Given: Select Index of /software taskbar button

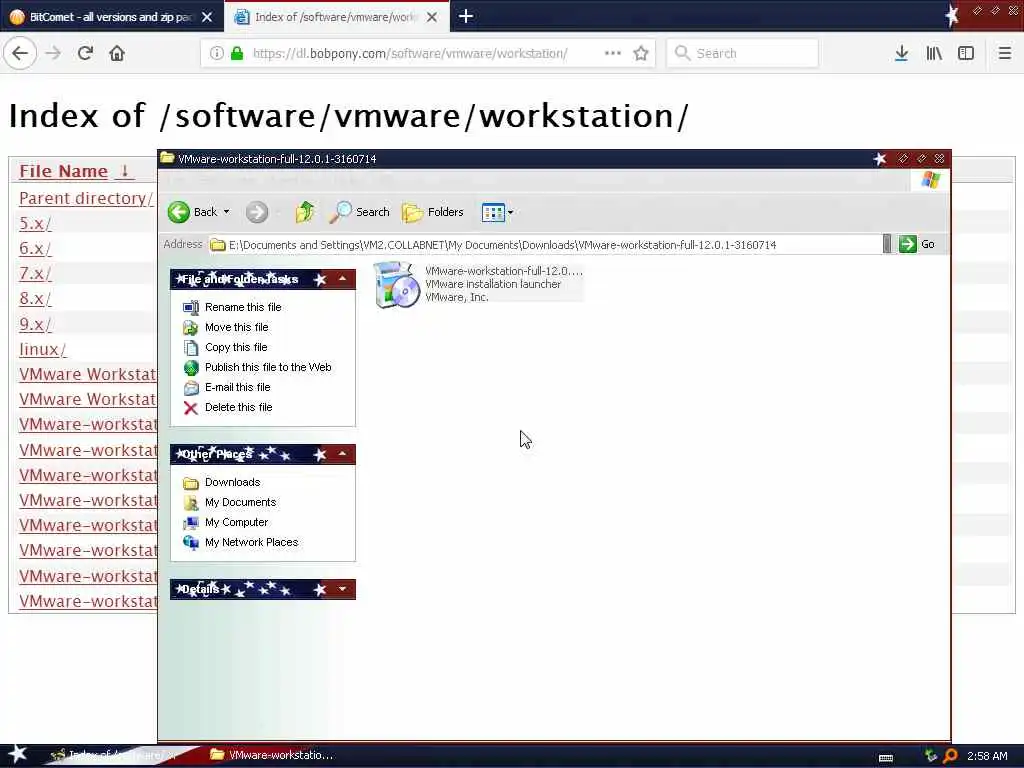Looking at the screenshot, I should (x=114, y=755).
